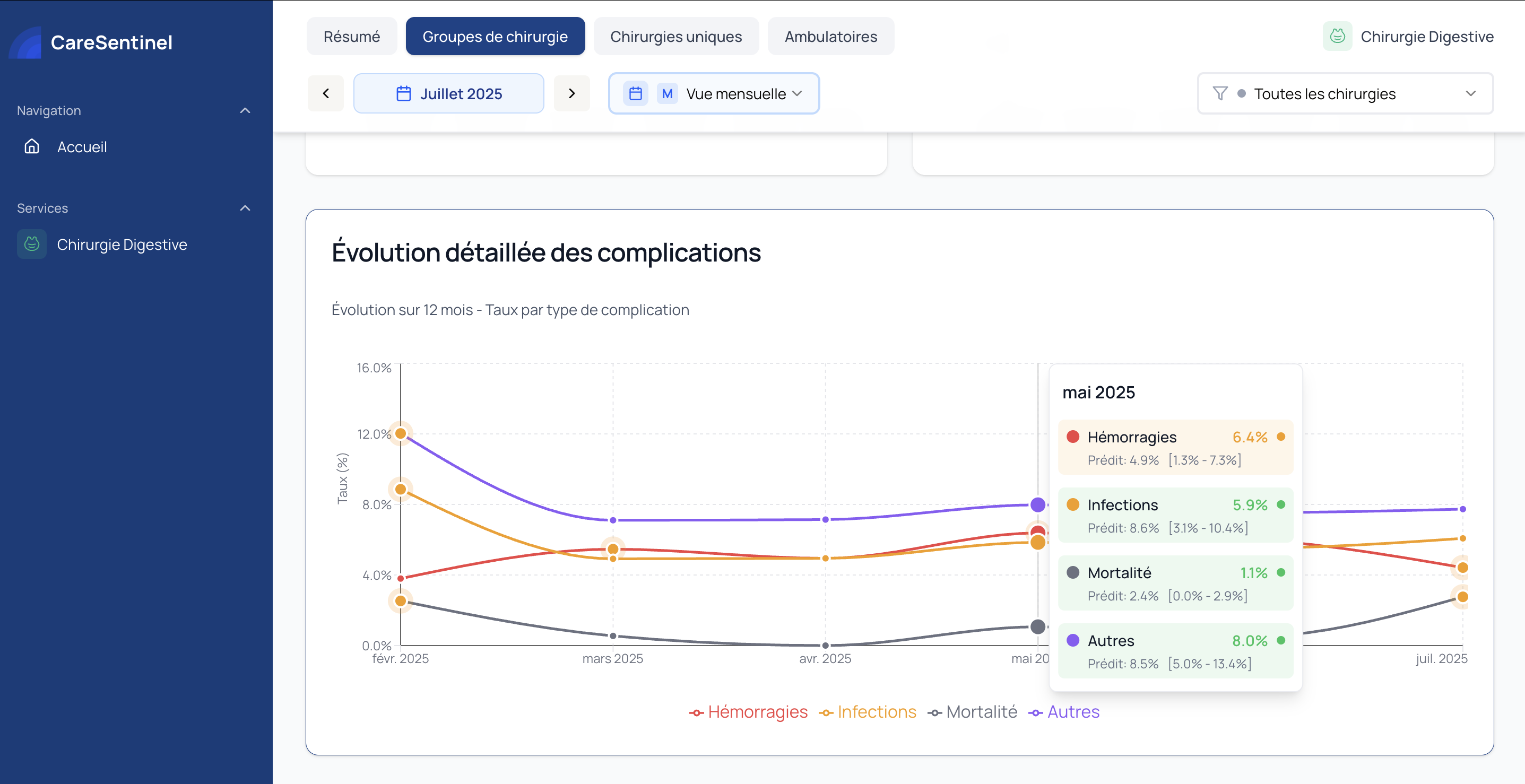Open the Ambulatoires tab
This screenshot has width=1525, height=784.
click(x=830, y=36)
